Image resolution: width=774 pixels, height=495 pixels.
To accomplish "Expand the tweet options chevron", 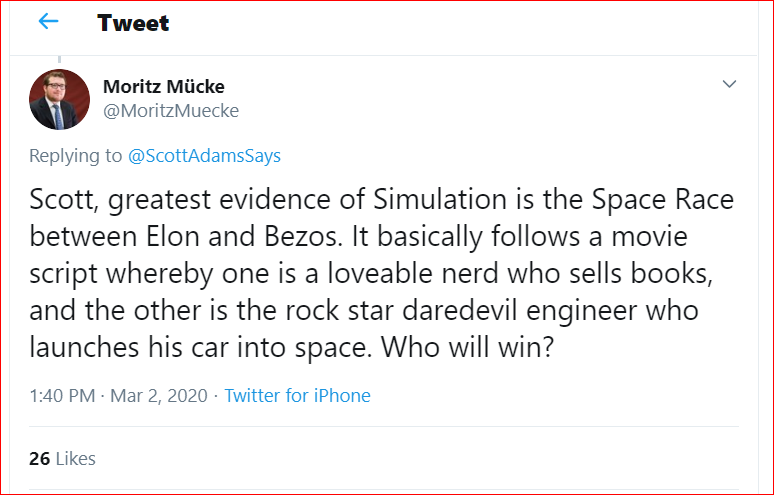I will click(x=729, y=85).
